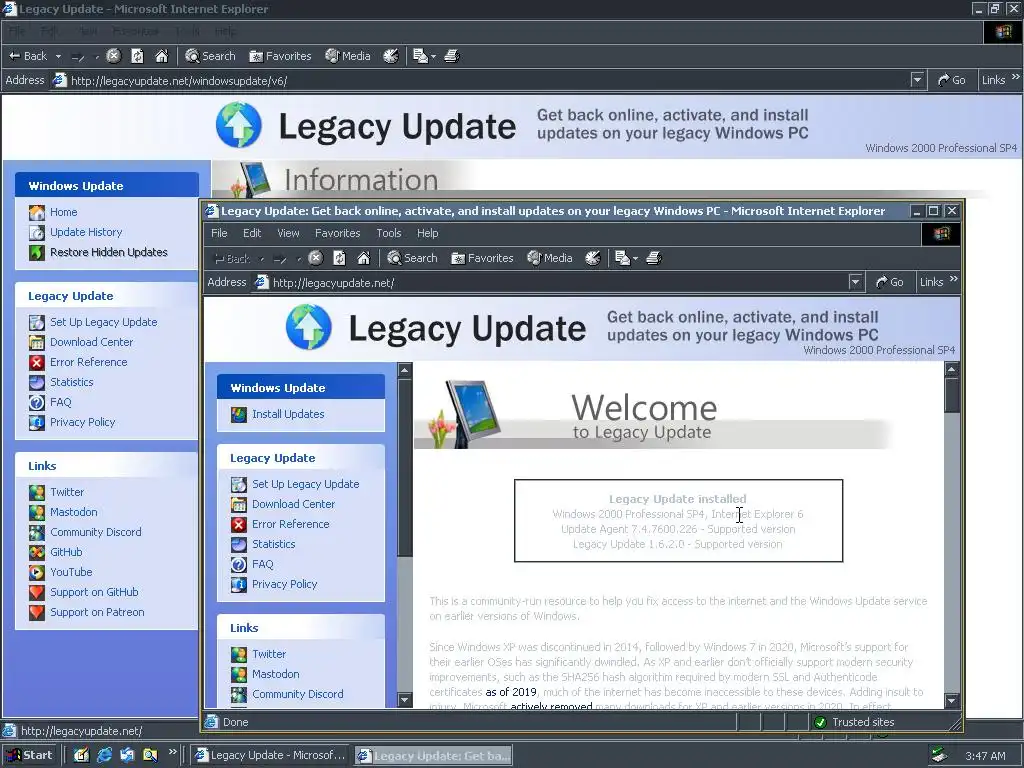Click main page scrollbar down arrow
The height and width of the screenshot is (768, 1024).
point(952,700)
